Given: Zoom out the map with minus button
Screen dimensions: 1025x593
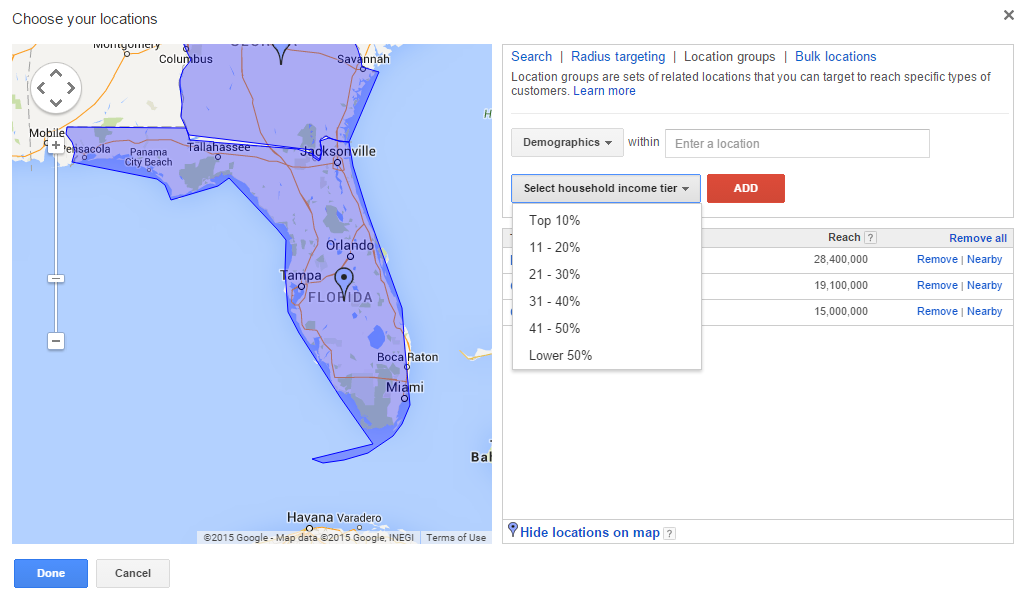Looking at the screenshot, I should point(56,341).
